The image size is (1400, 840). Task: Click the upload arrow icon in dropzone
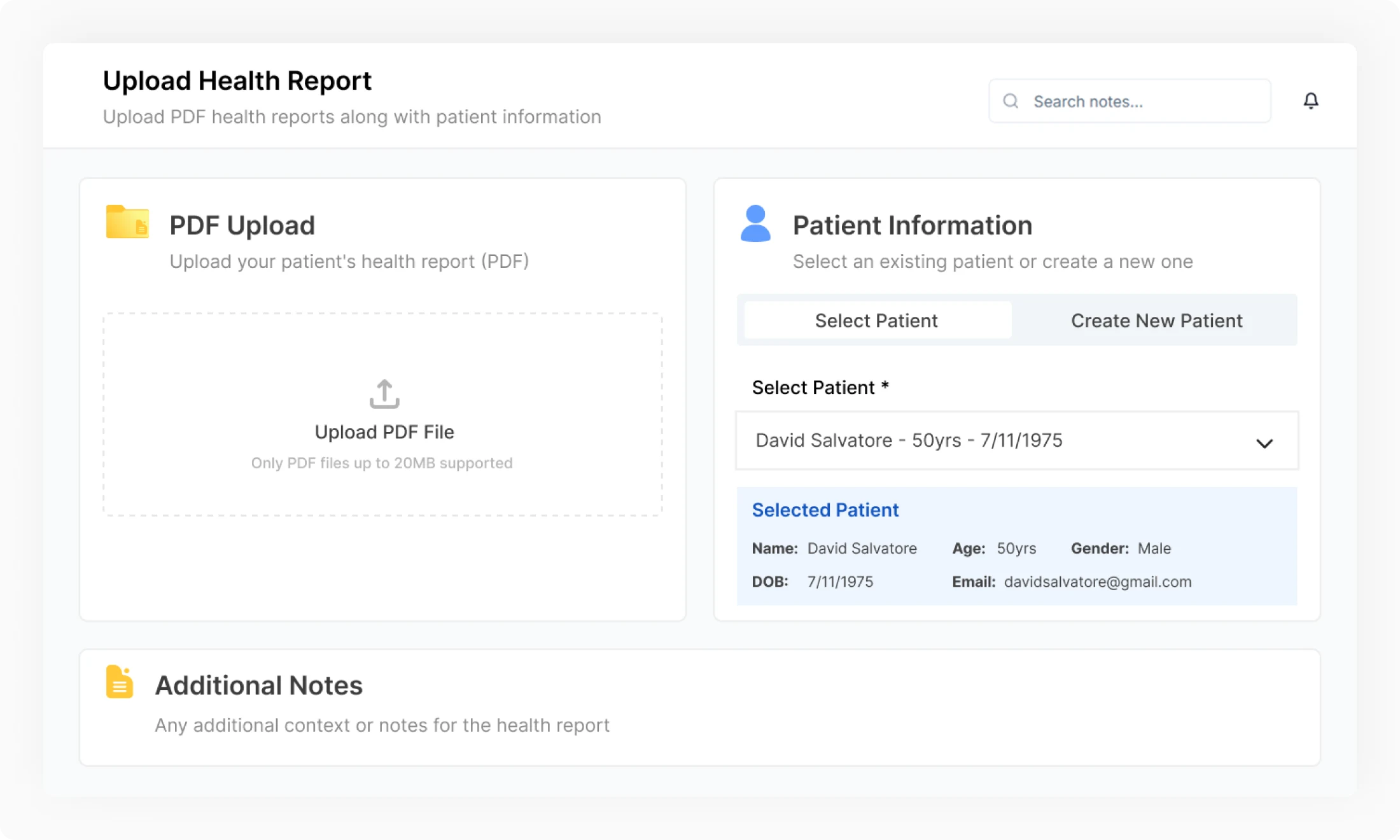click(x=384, y=393)
